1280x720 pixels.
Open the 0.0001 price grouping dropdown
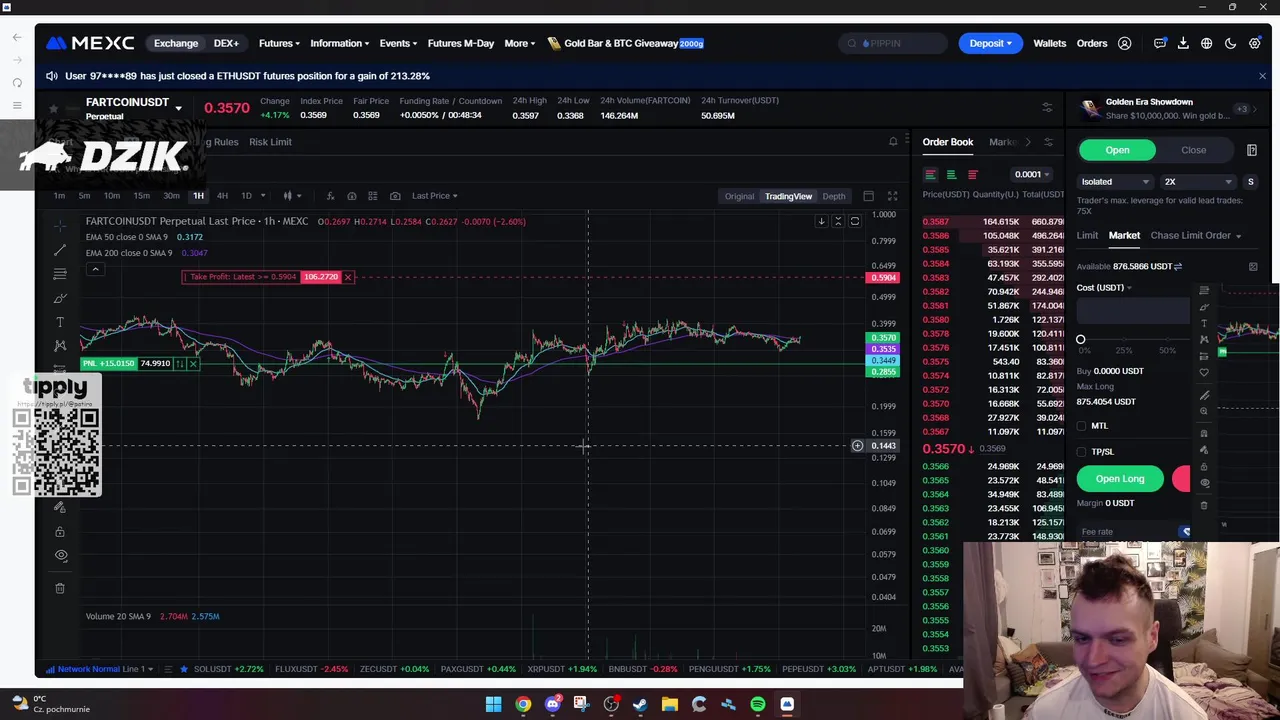point(1031,174)
